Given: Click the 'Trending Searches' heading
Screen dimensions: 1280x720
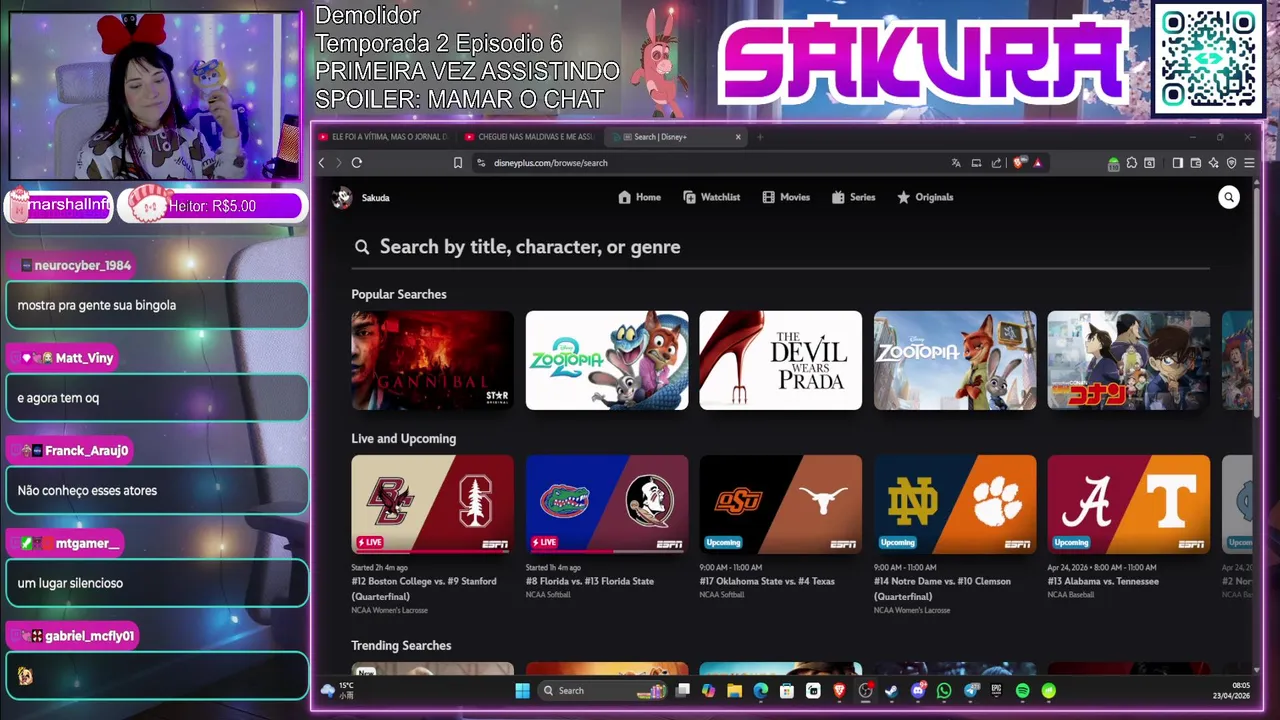Looking at the screenshot, I should click(401, 645).
